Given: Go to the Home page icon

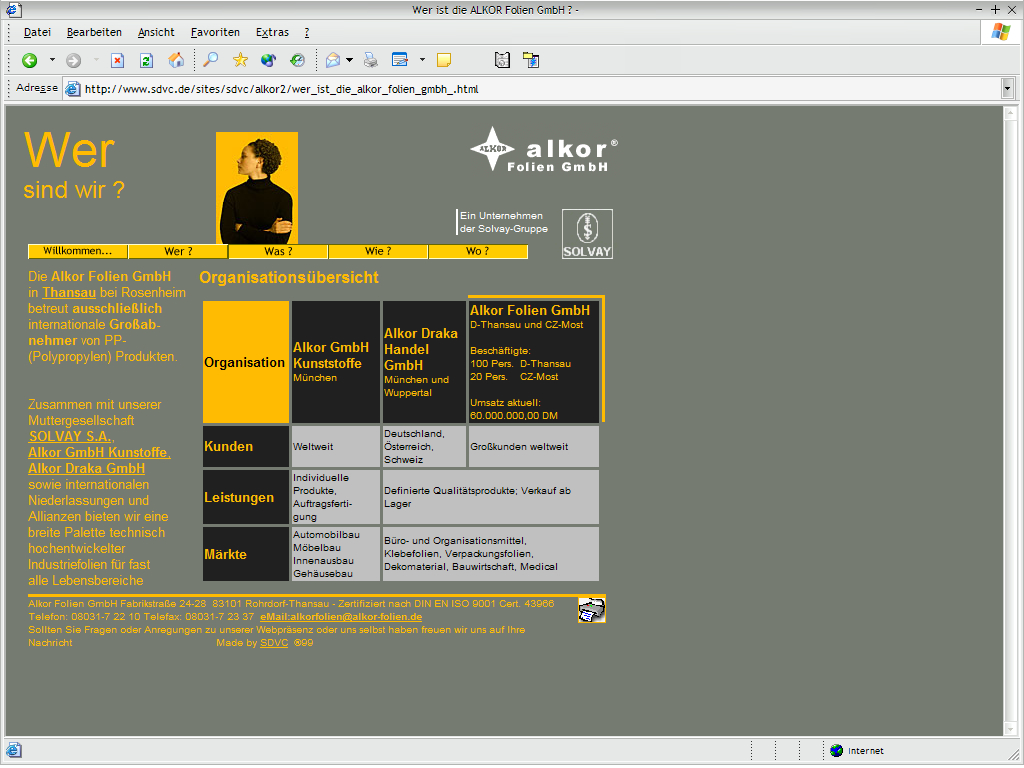Looking at the screenshot, I should tap(176, 61).
